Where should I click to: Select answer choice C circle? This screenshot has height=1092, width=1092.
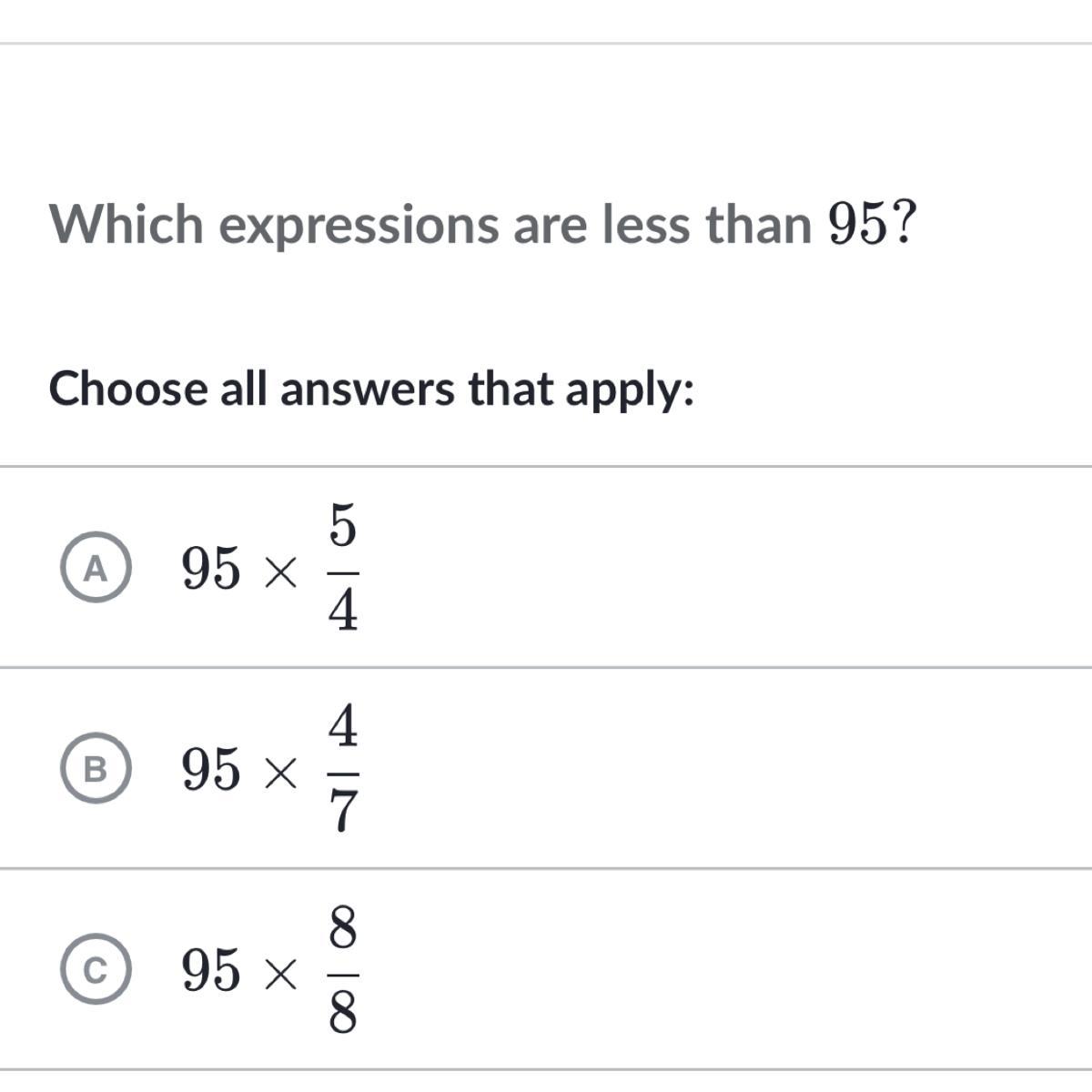pos(96,970)
